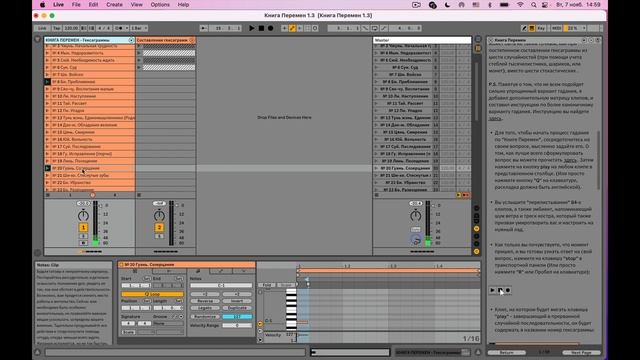Toggle the clip Loop switch
640x360 pixels.
tap(152, 294)
